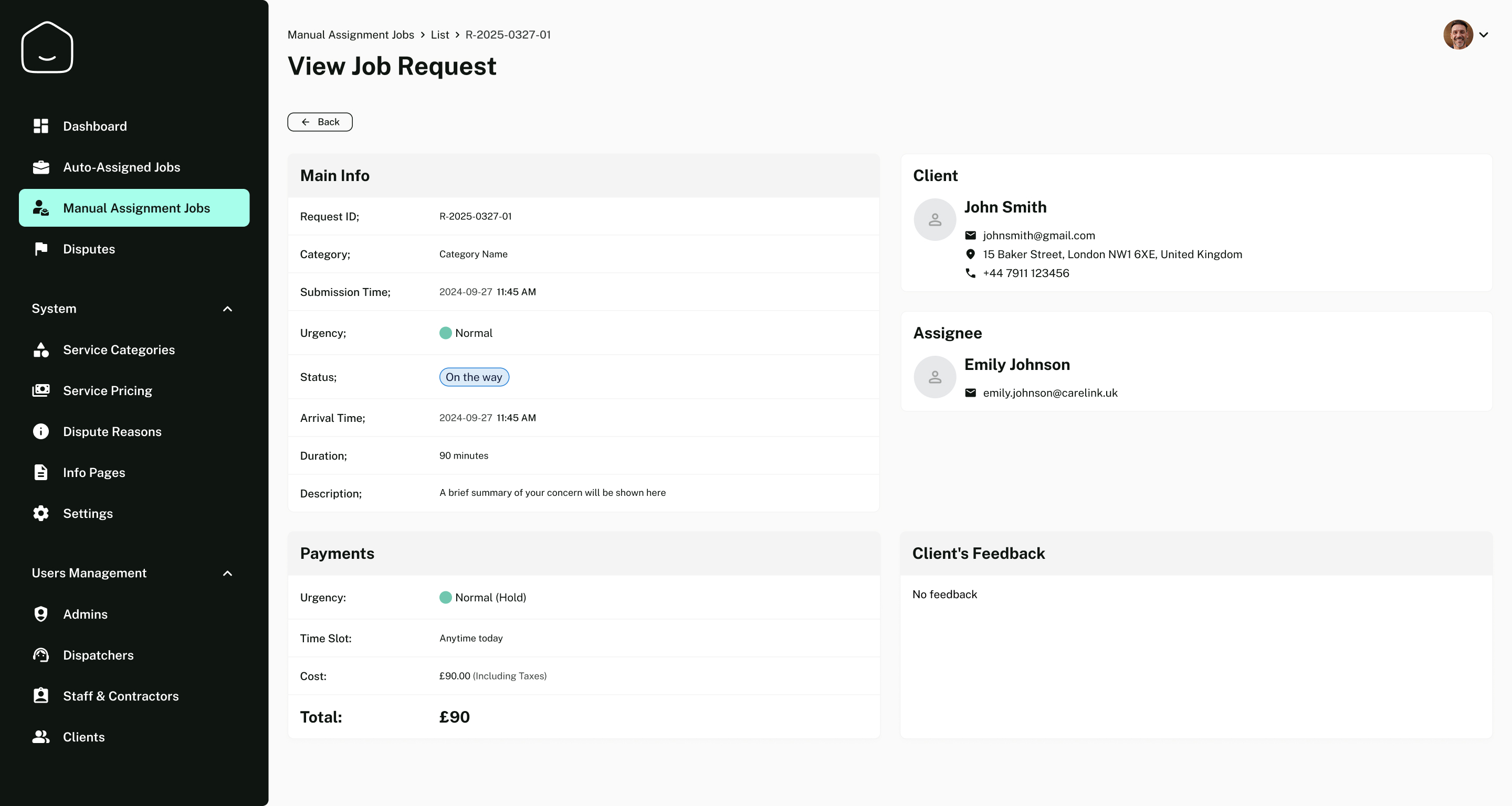Click the Auto-Assigned Jobs briefcase icon
The width and height of the screenshot is (1512, 806).
[x=41, y=167]
